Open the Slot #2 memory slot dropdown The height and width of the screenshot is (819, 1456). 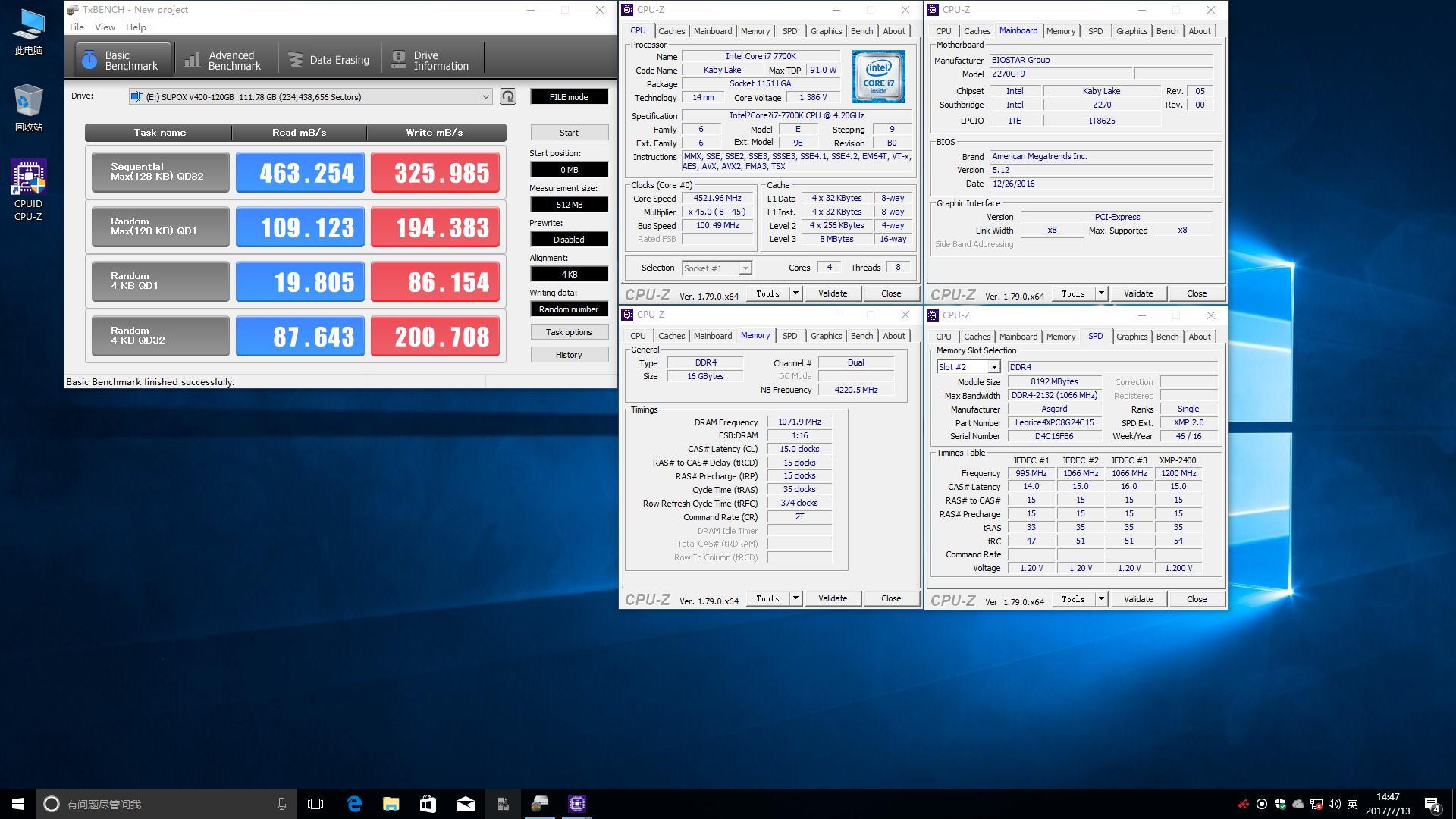(993, 367)
